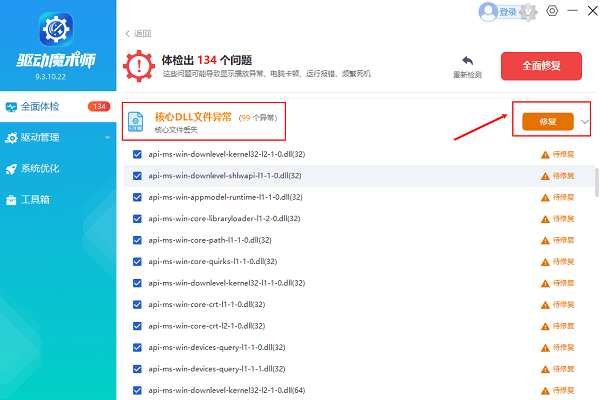The width and height of the screenshot is (600, 400).
Task: Go to 系统优化 in sidebar
Action: 58,168
